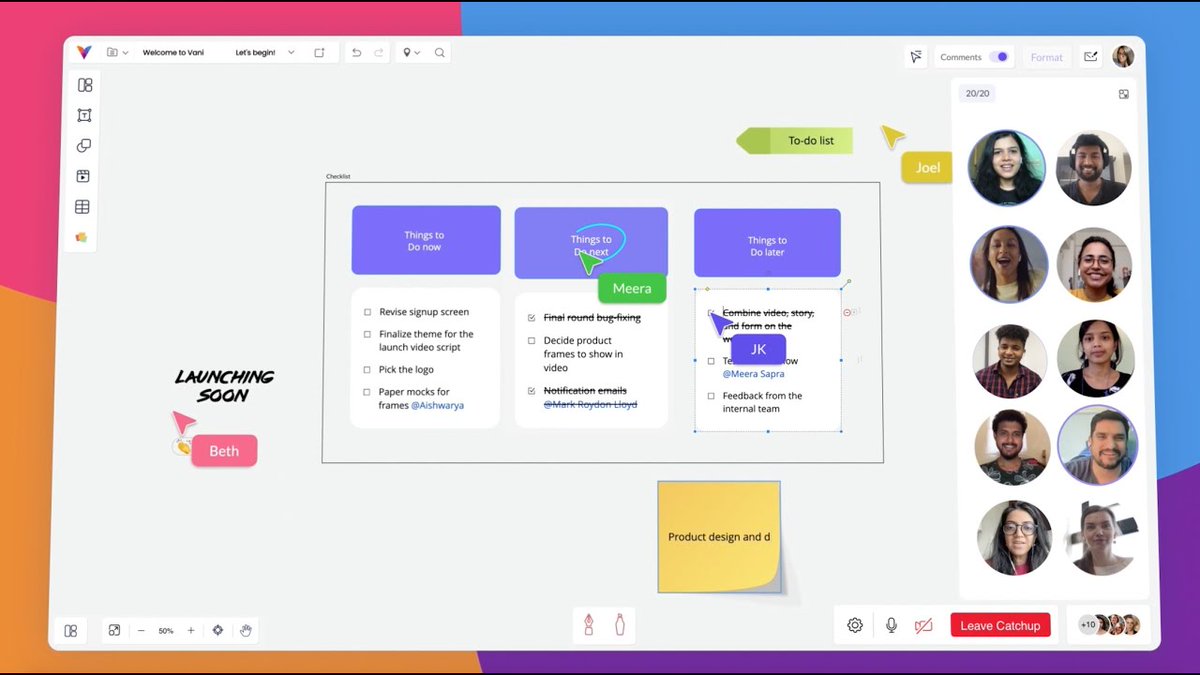
Task: Fit the board to screen
Action: (113, 630)
